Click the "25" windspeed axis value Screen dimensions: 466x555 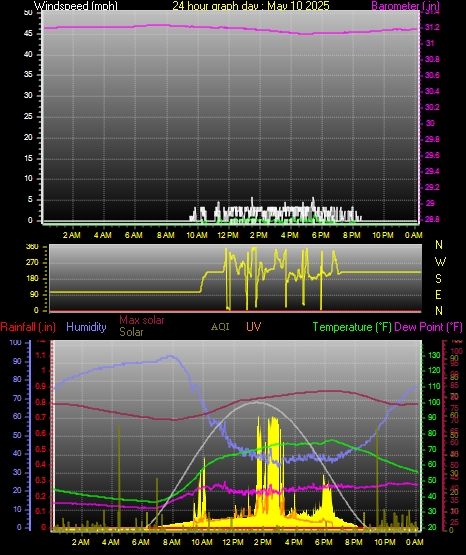tap(28, 116)
